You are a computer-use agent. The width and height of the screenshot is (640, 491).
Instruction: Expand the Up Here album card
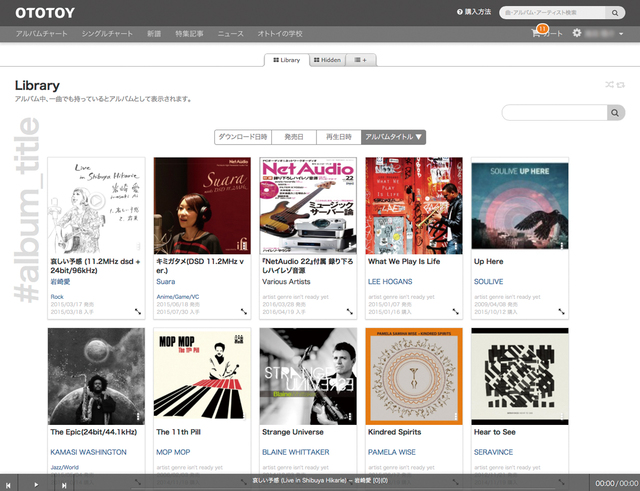coord(561,312)
